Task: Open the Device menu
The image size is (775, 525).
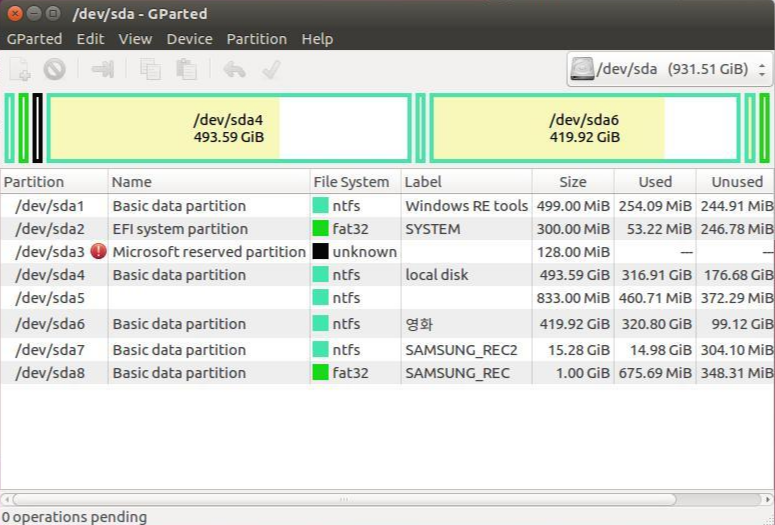Action: tap(189, 39)
